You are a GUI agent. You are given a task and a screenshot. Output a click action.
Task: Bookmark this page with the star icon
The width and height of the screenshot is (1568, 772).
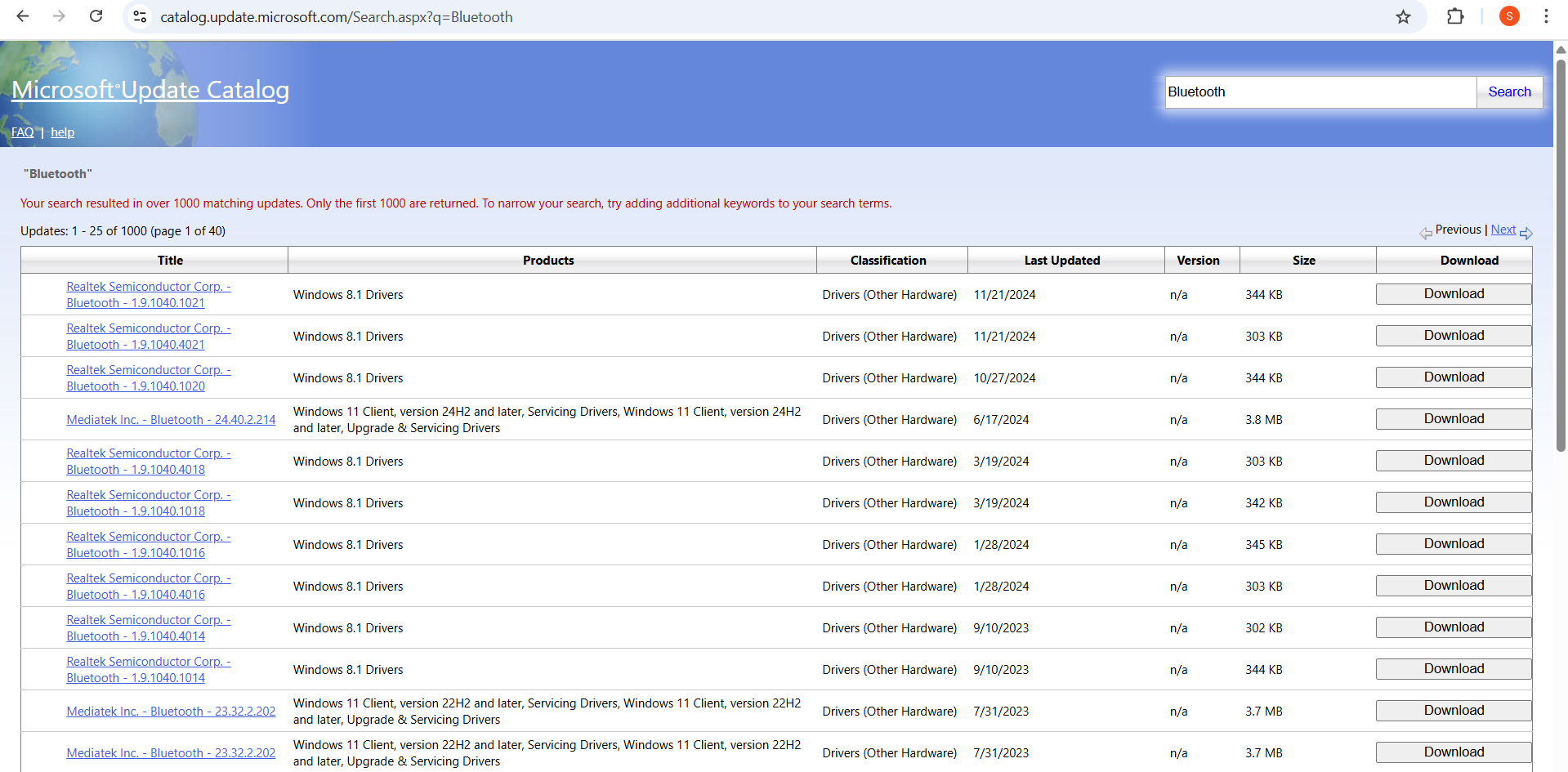(x=1403, y=16)
